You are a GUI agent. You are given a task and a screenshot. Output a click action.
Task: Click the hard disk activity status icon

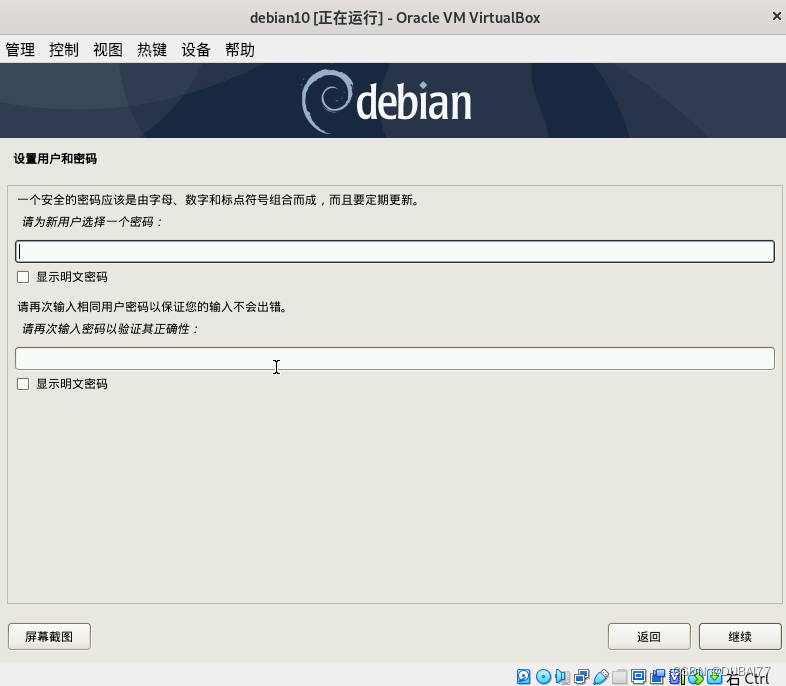point(524,676)
